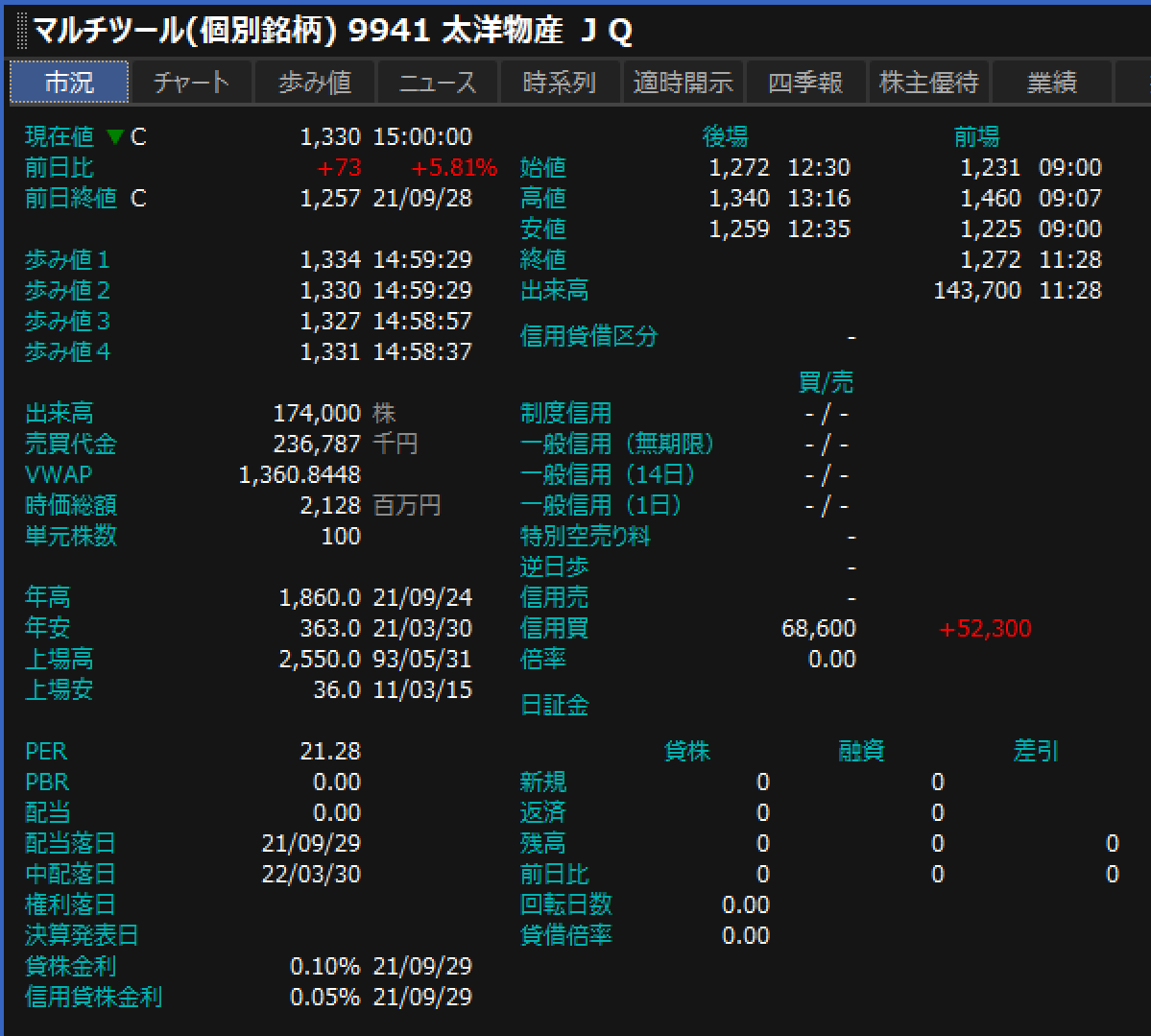
Task: Click 後場 high price 1,340
Action: click(x=739, y=199)
